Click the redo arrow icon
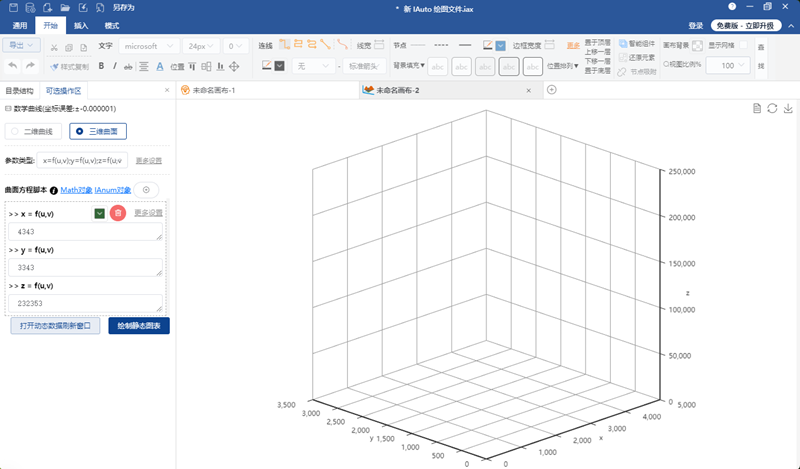 [31, 66]
